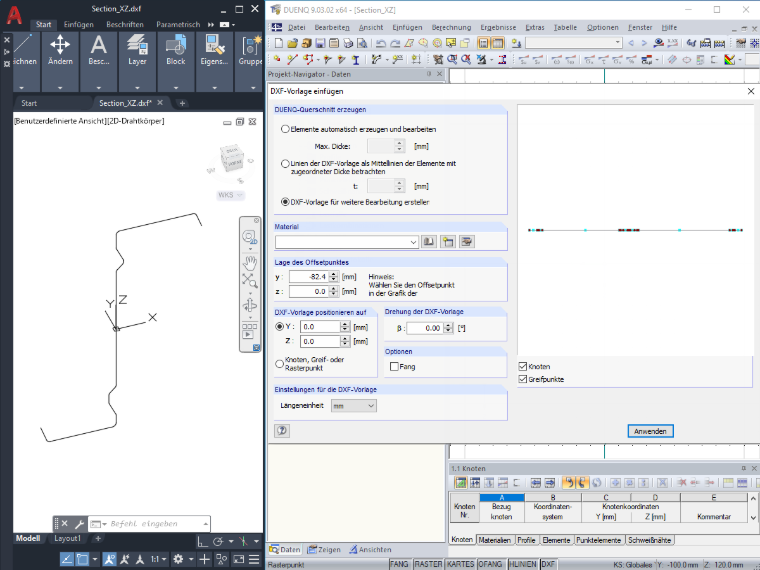The width and height of the screenshot is (760, 570).
Task: Expand the Layer panel dropdown arrow
Action: tap(137, 88)
